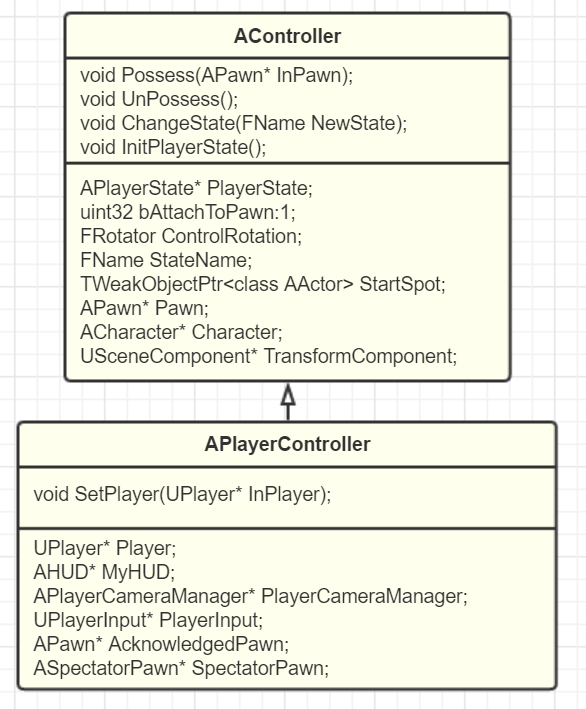Click the APlayerState* PlayerState attribute
Image resolution: width=586 pixels, height=709 pixels.
(x=196, y=188)
